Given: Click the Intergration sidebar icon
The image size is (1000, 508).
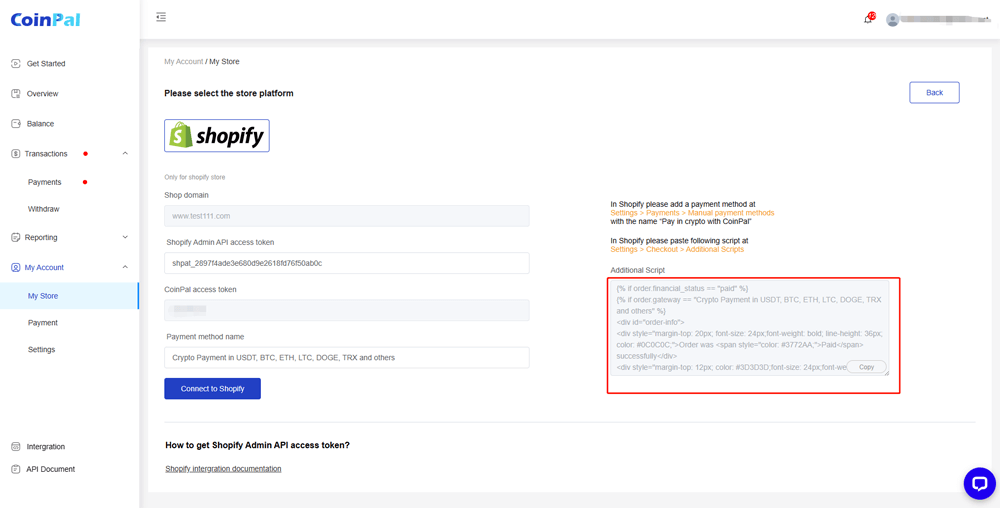Looking at the screenshot, I should tap(16, 447).
